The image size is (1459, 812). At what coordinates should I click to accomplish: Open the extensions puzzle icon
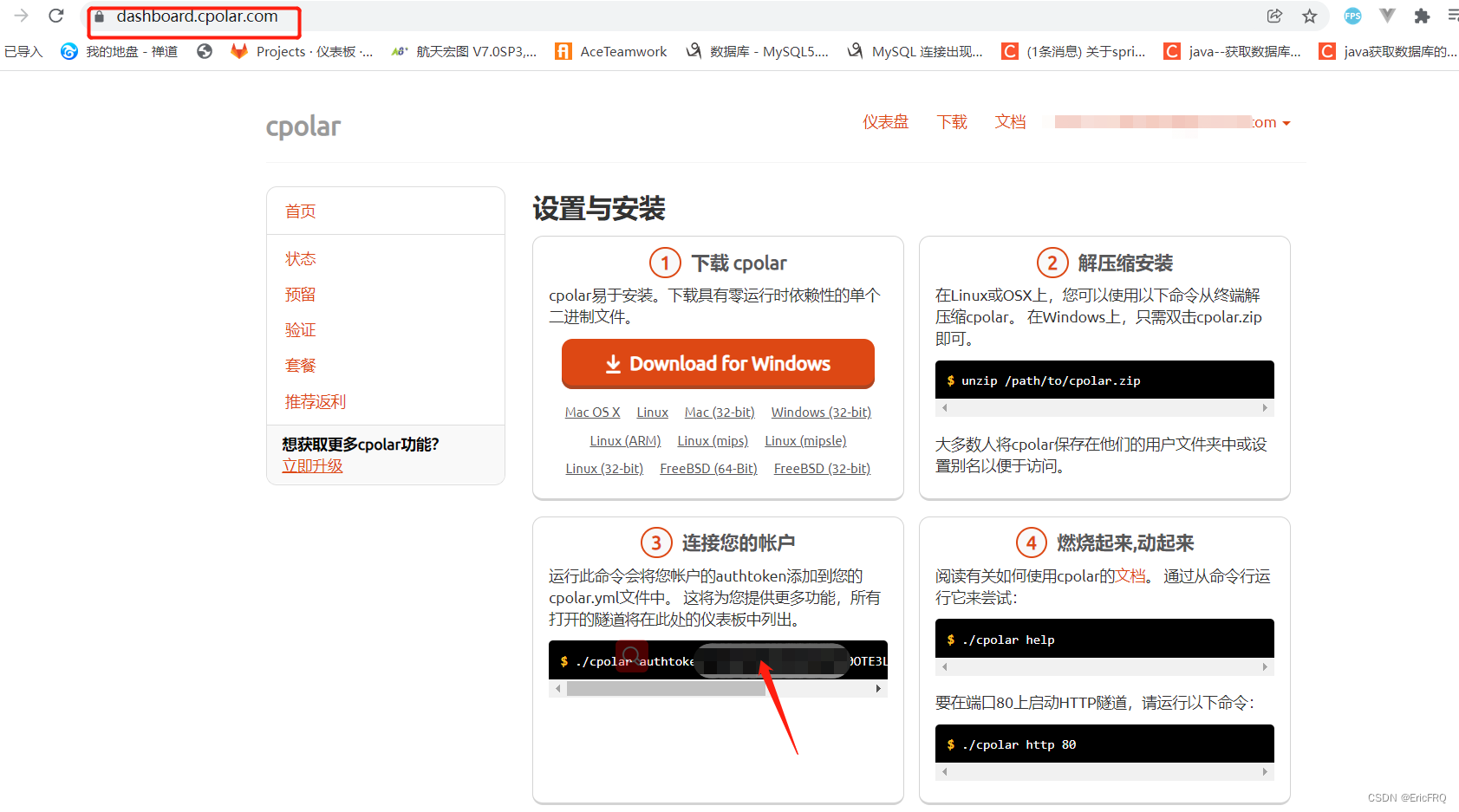[1422, 16]
